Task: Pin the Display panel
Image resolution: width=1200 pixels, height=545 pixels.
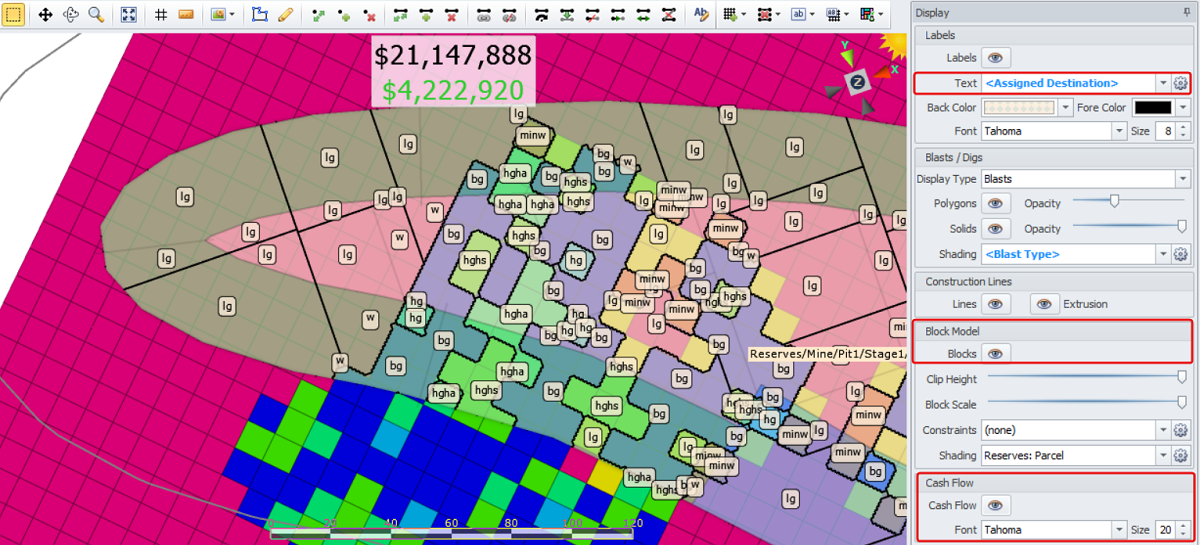Action: coord(1186,13)
